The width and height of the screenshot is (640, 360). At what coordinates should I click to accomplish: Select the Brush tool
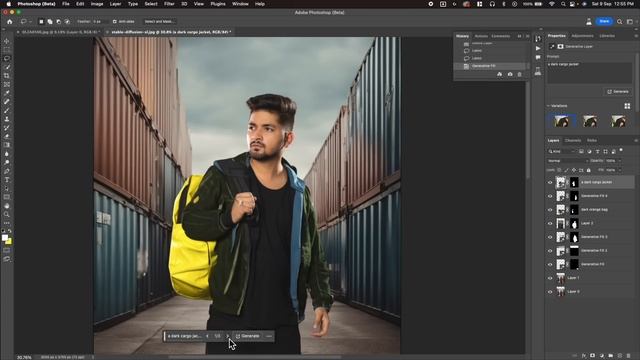pos(7,110)
